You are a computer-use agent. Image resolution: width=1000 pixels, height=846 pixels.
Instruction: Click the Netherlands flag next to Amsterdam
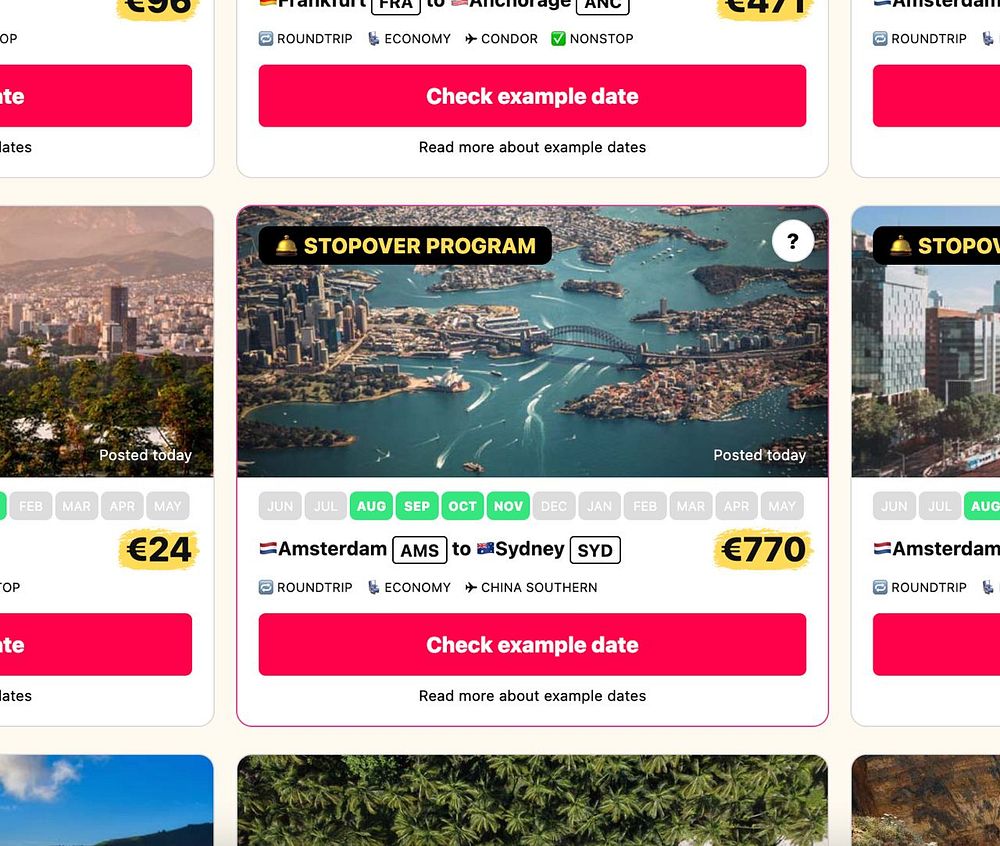268,548
